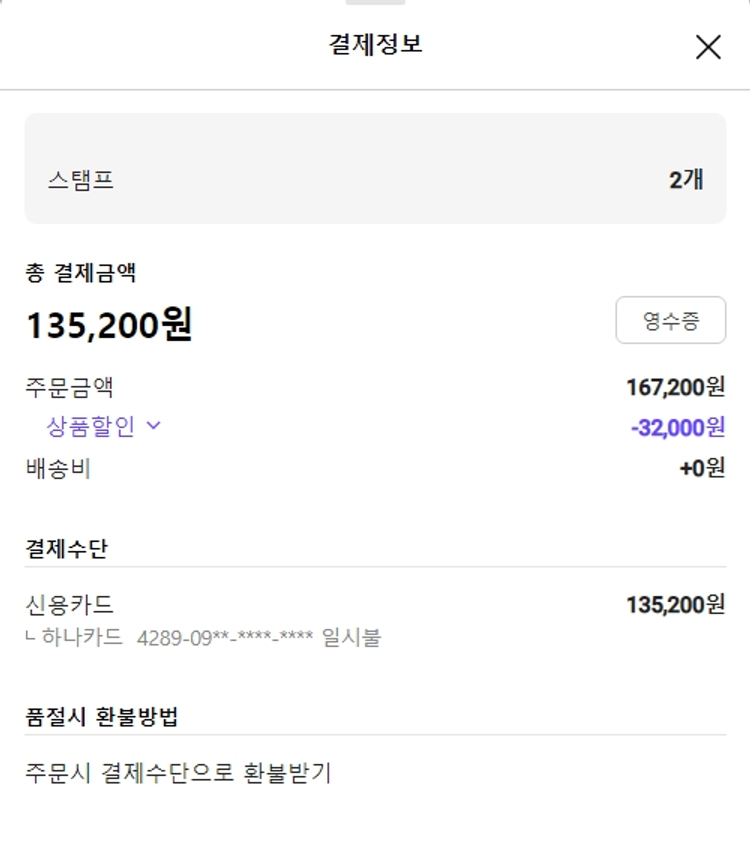
Task: Close the 결제정보 panel with X
Action: click(x=708, y=46)
